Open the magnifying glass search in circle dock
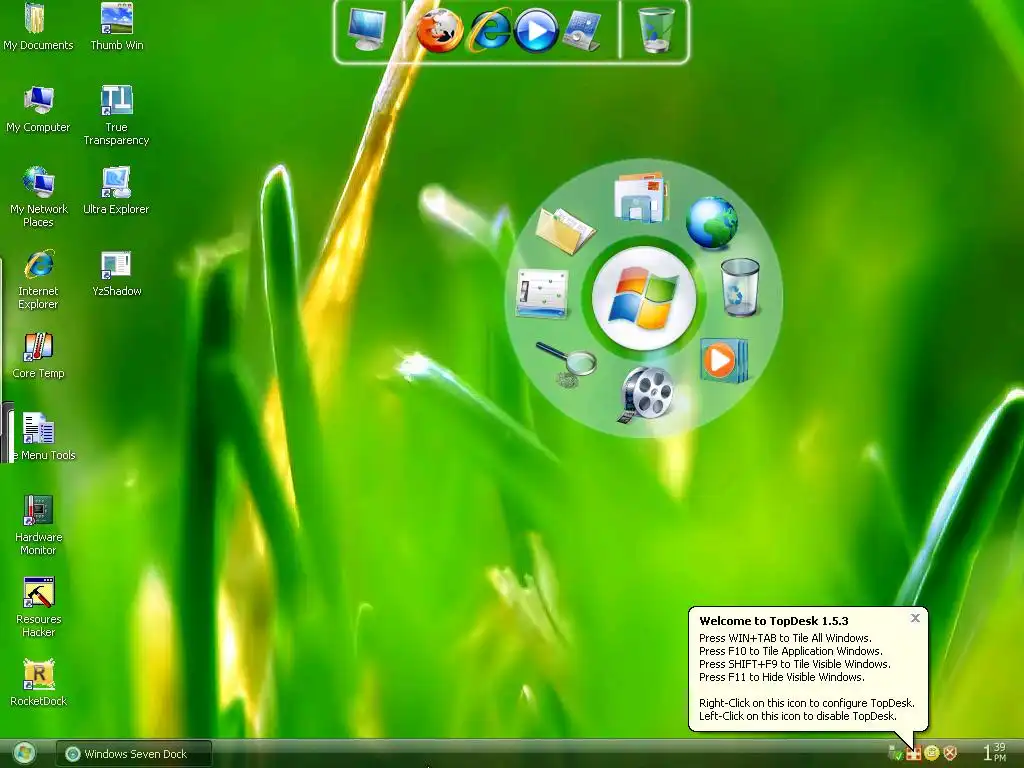Screen dimensions: 1024x768 click(566, 363)
